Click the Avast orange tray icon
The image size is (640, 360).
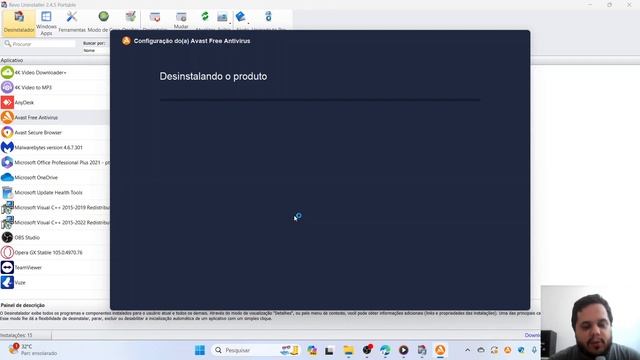point(507,350)
